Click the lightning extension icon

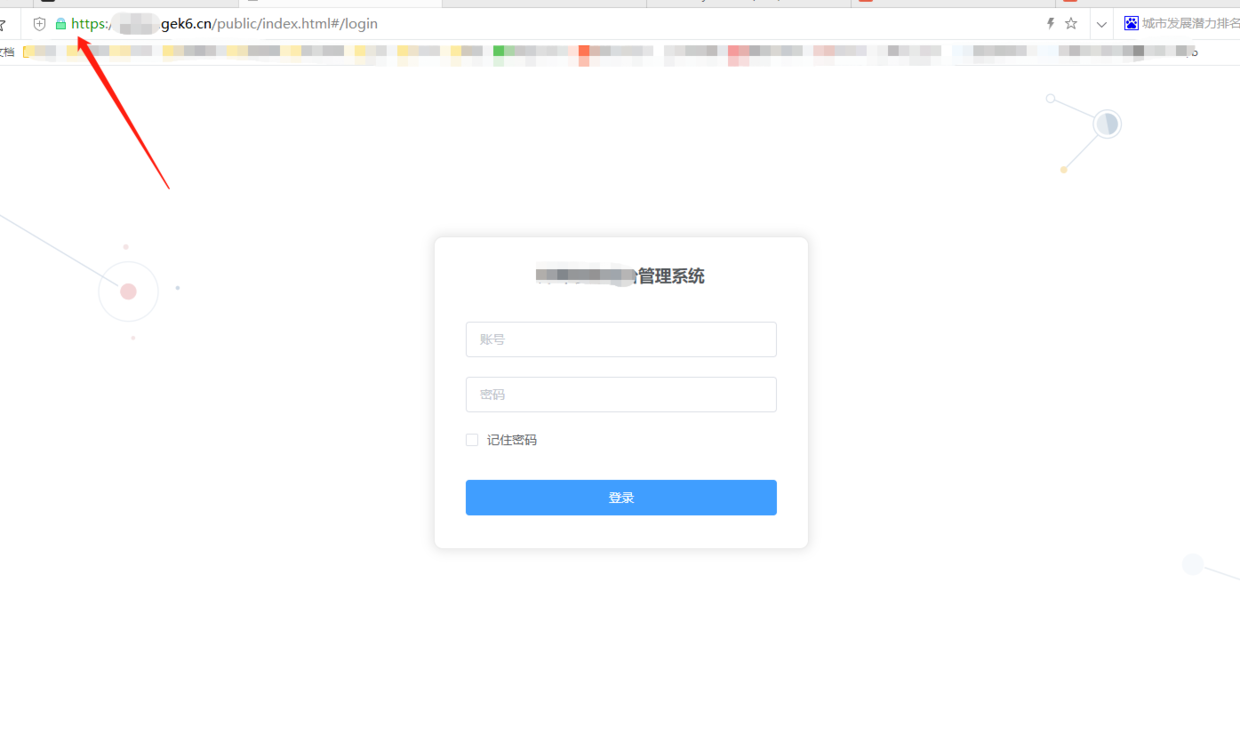[x=1050, y=23]
